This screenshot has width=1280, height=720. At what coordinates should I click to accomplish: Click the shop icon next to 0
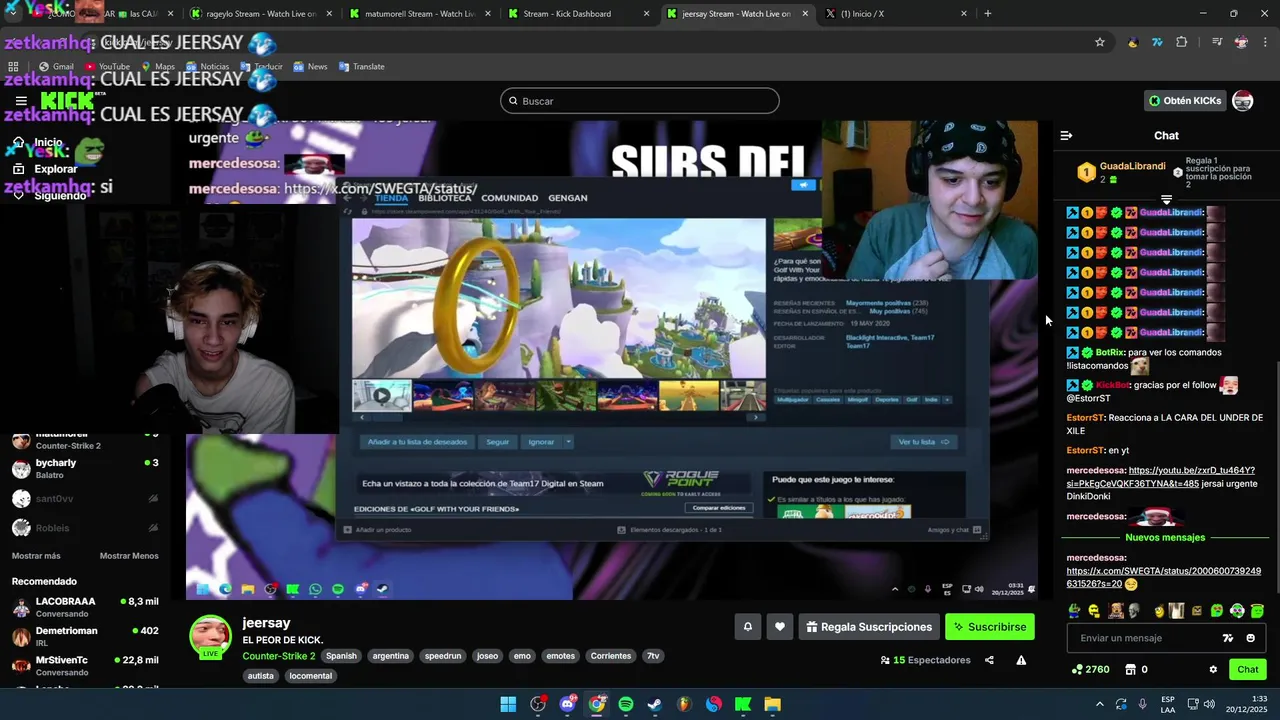click(1131, 669)
